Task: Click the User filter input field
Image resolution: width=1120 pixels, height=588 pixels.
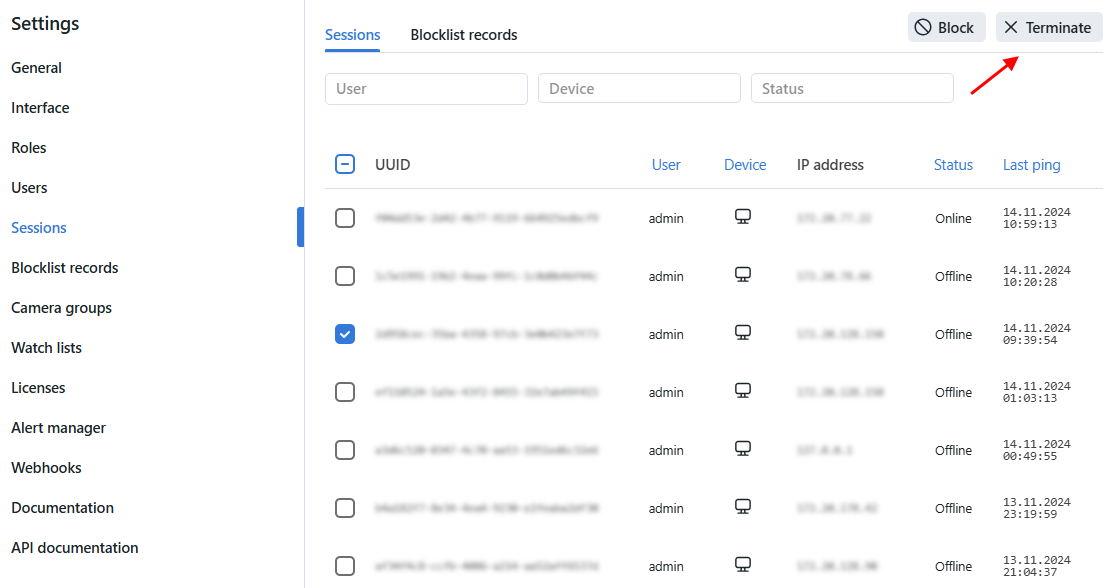Action: tap(426, 89)
